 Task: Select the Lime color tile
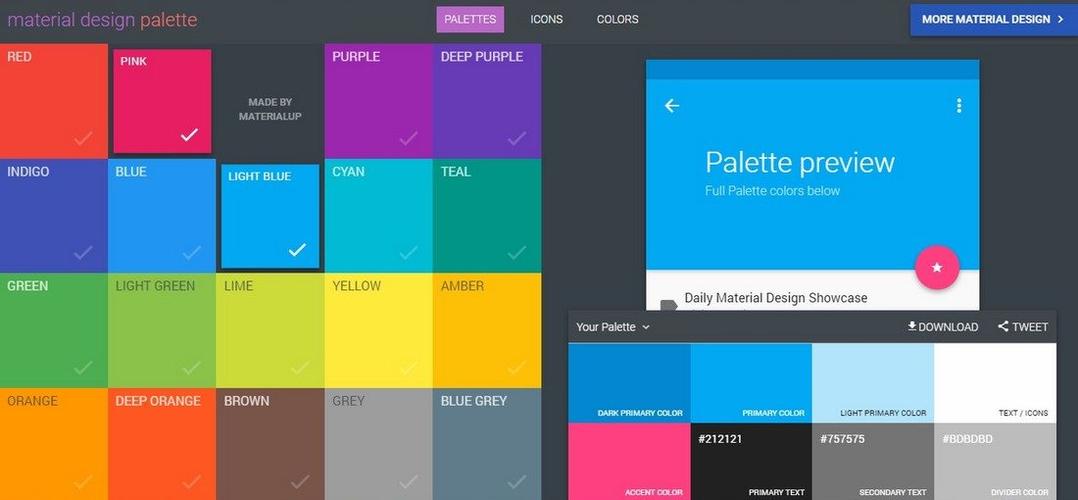(270, 330)
